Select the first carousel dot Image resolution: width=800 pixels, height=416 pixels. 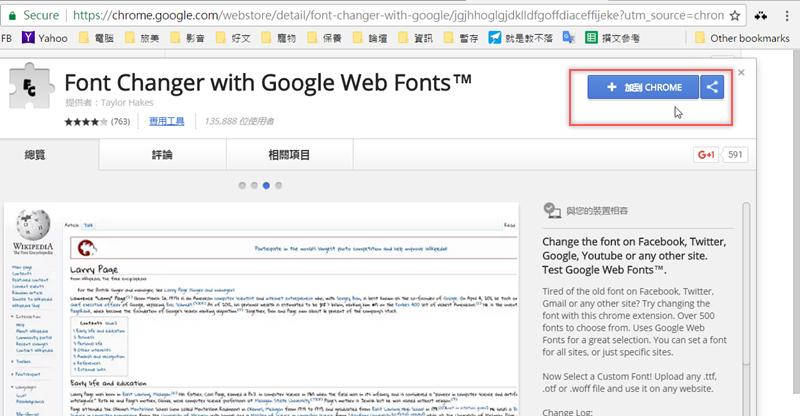[x=241, y=186]
